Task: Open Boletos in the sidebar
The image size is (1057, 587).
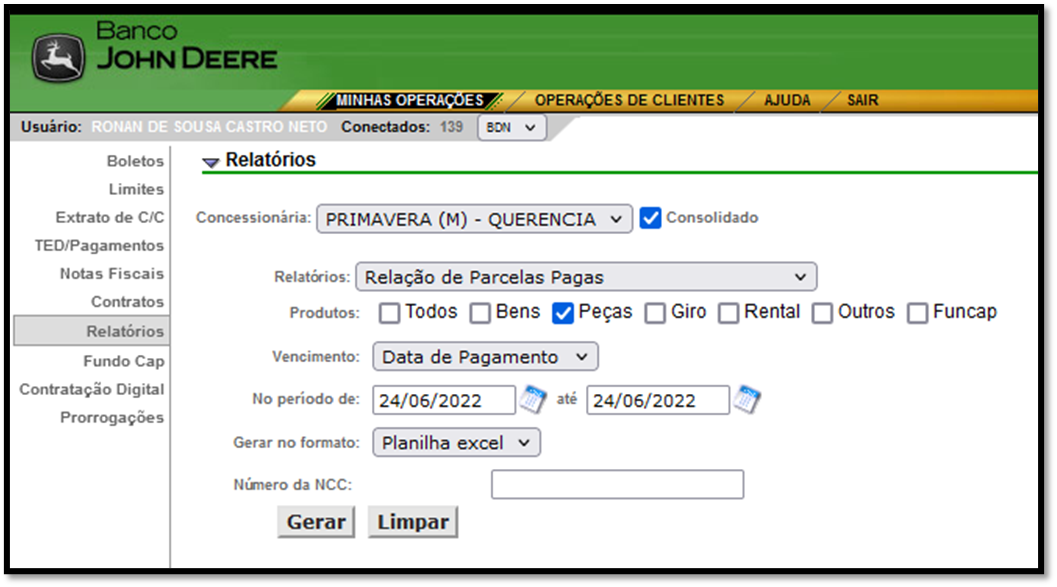Action: click(x=135, y=161)
